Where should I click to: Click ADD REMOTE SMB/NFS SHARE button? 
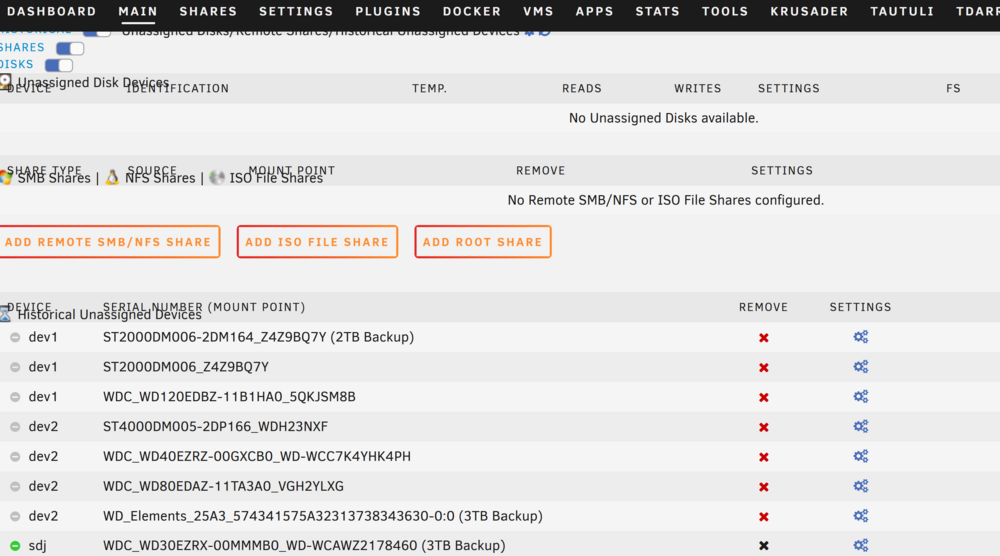coord(108,242)
